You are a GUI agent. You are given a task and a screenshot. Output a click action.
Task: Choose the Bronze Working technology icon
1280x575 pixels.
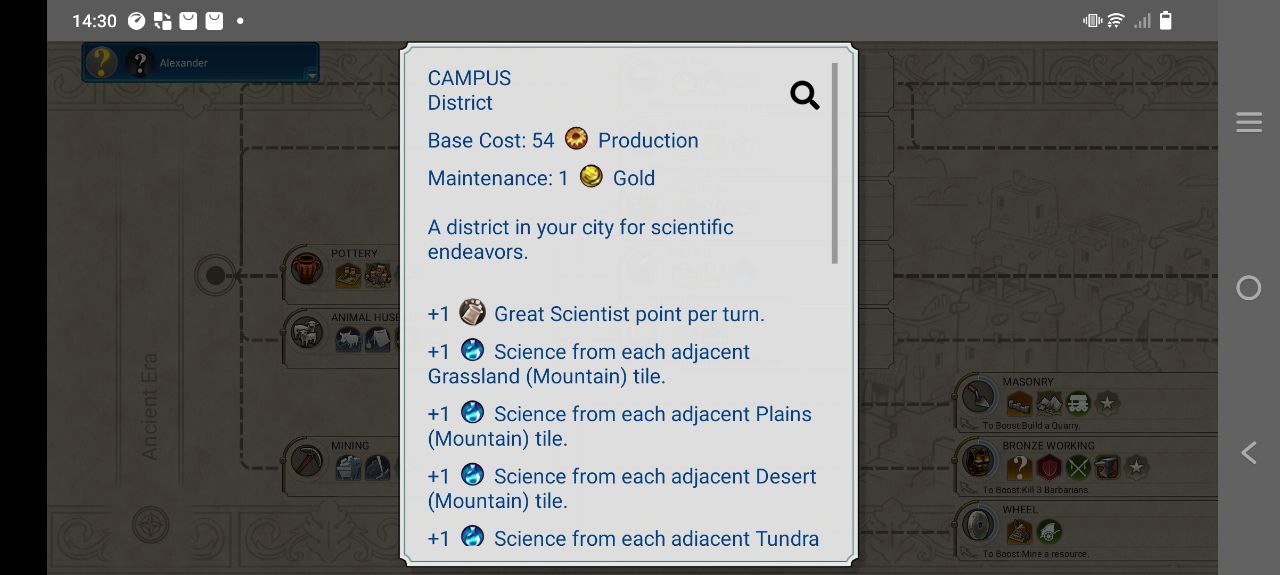pyautogui.click(x=979, y=461)
